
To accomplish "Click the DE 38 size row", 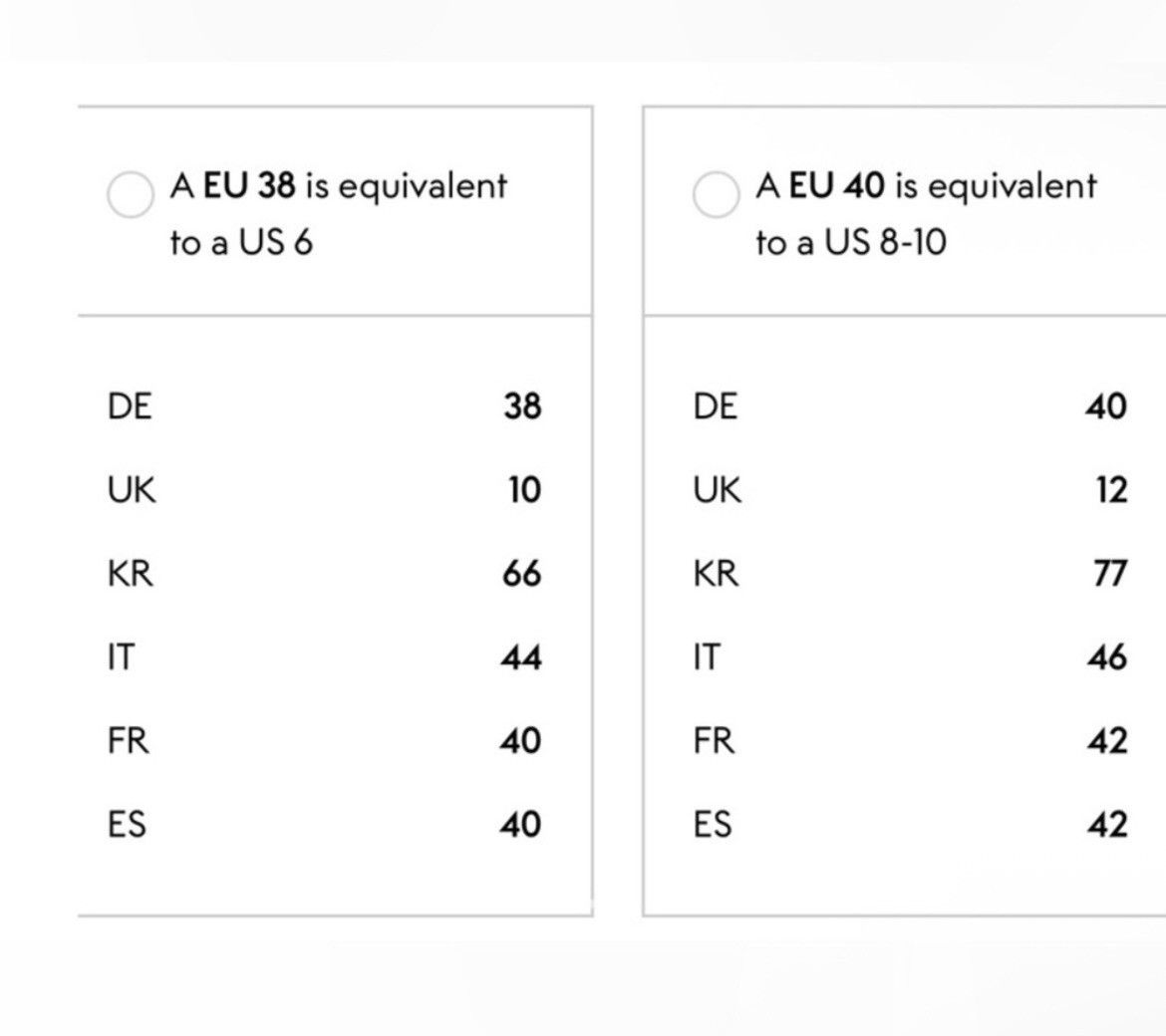I will (324, 406).
